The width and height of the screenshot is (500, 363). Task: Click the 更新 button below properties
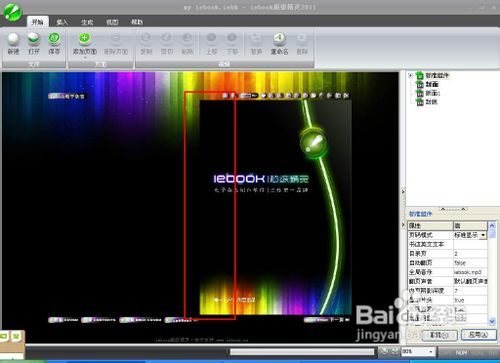(439, 335)
